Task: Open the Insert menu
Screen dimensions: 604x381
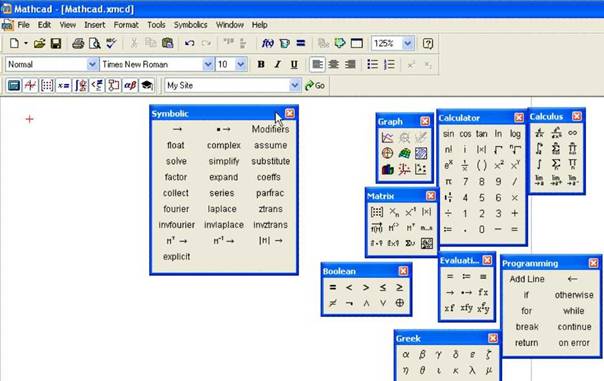Action: (94, 25)
